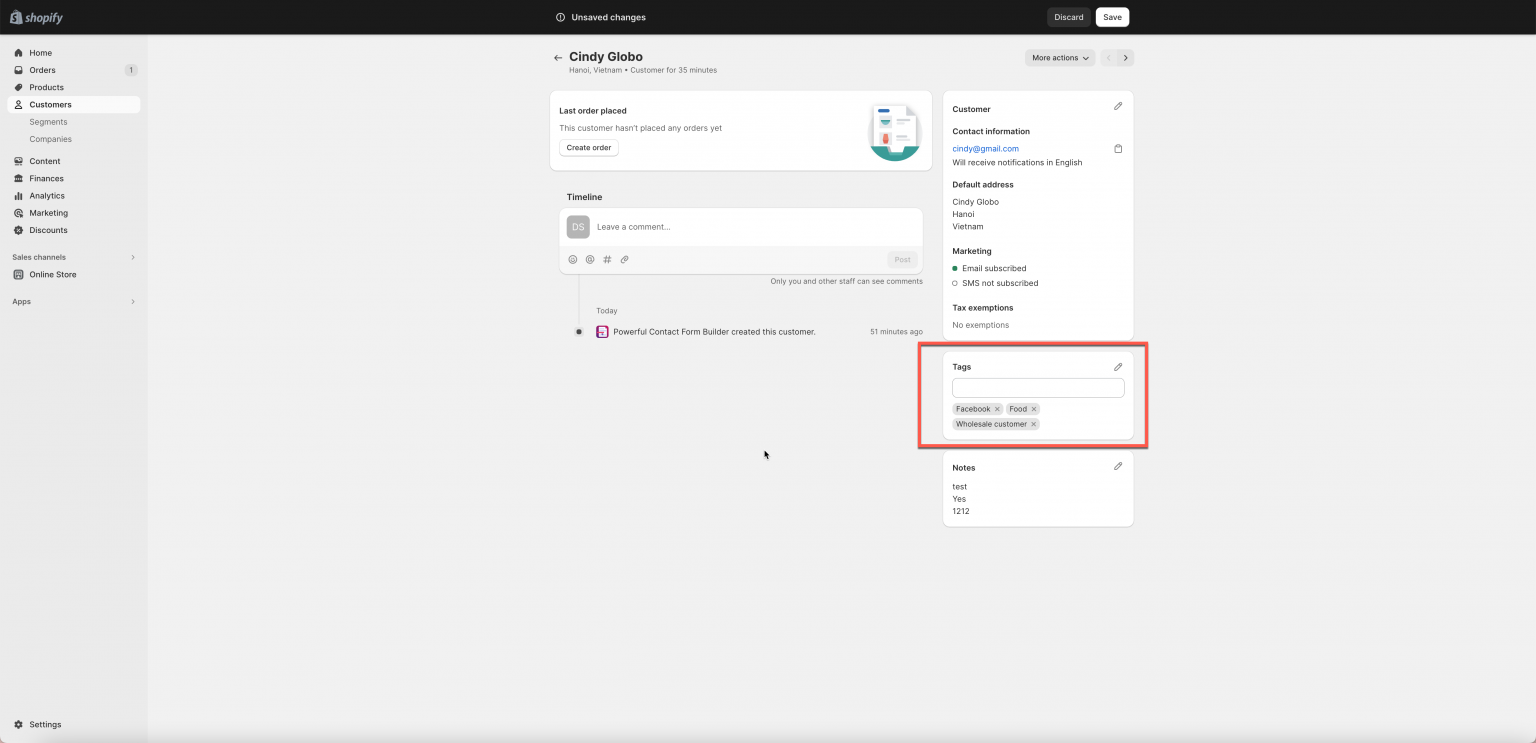Click the mention @ icon in comment box
This screenshot has height=743, width=1536.
click(590, 260)
